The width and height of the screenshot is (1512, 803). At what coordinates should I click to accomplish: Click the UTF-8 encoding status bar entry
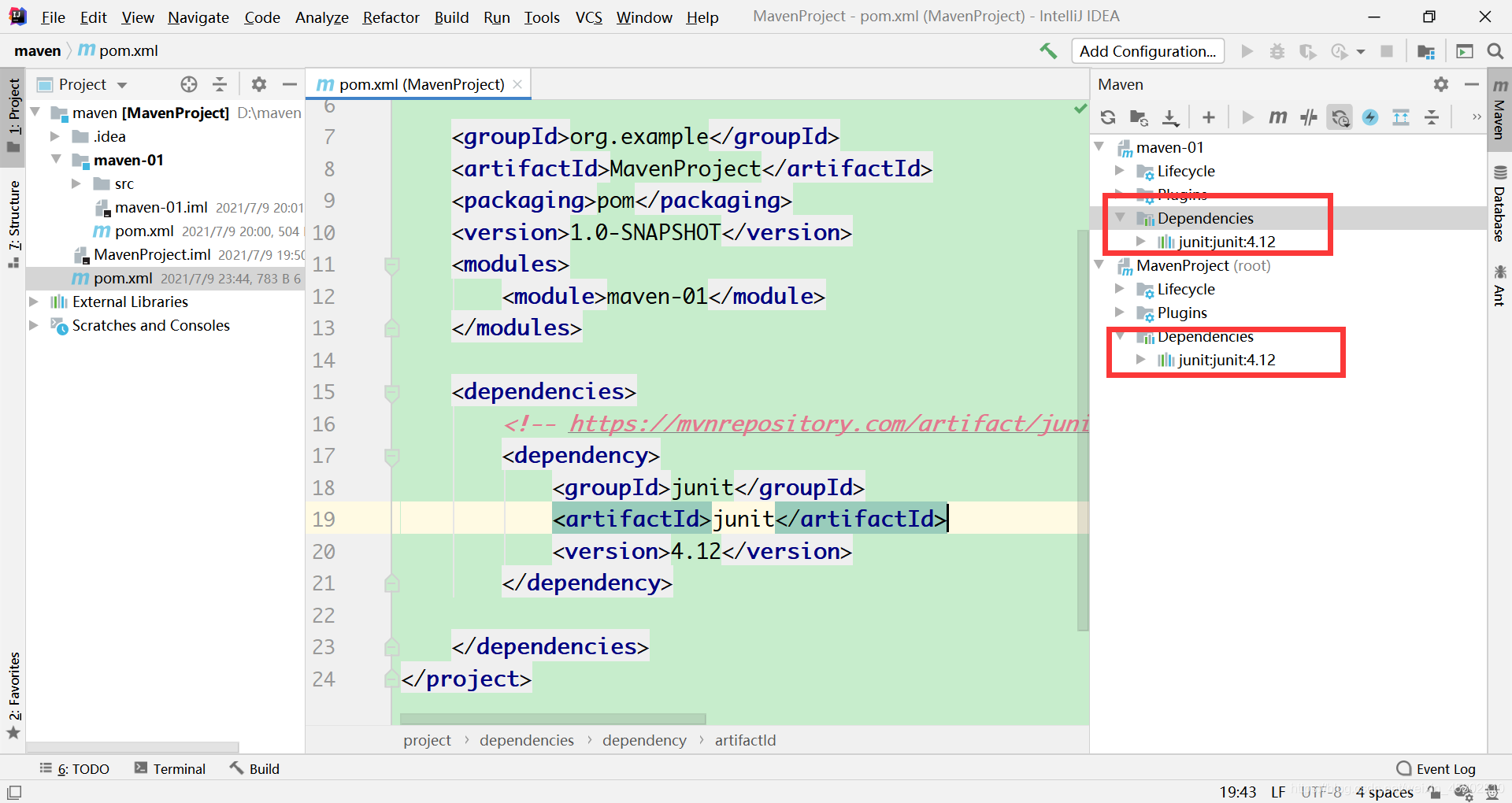coord(1321,792)
